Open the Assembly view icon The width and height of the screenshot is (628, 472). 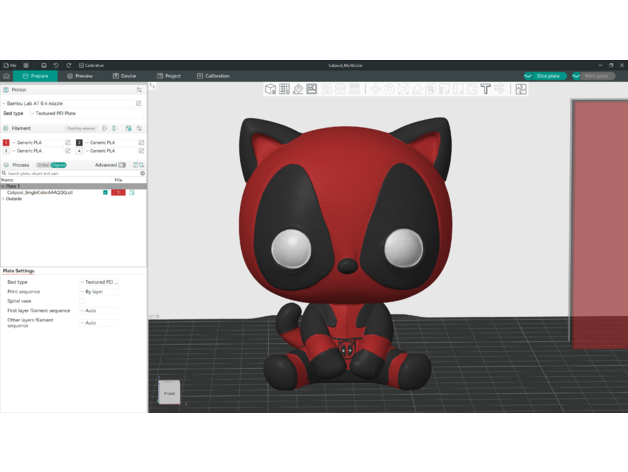tap(520, 89)
